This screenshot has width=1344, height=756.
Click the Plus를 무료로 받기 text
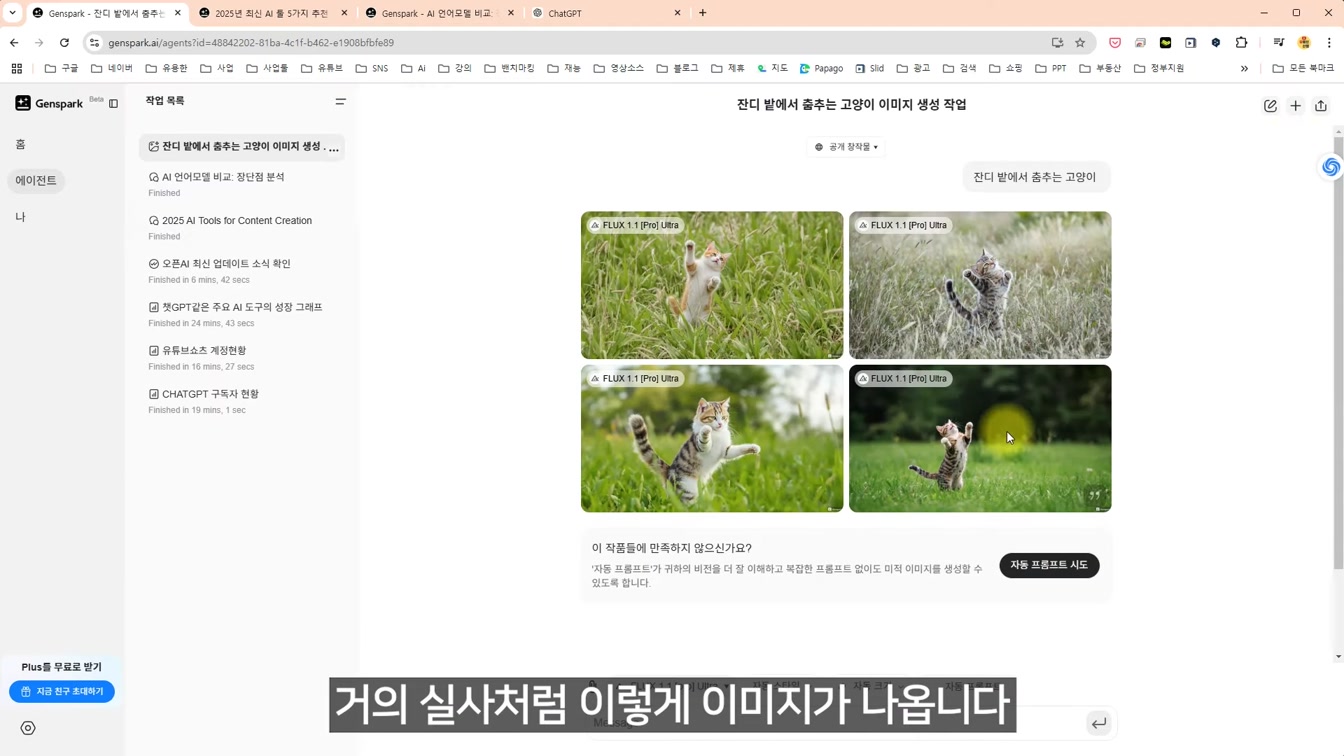tap(61, 667)
